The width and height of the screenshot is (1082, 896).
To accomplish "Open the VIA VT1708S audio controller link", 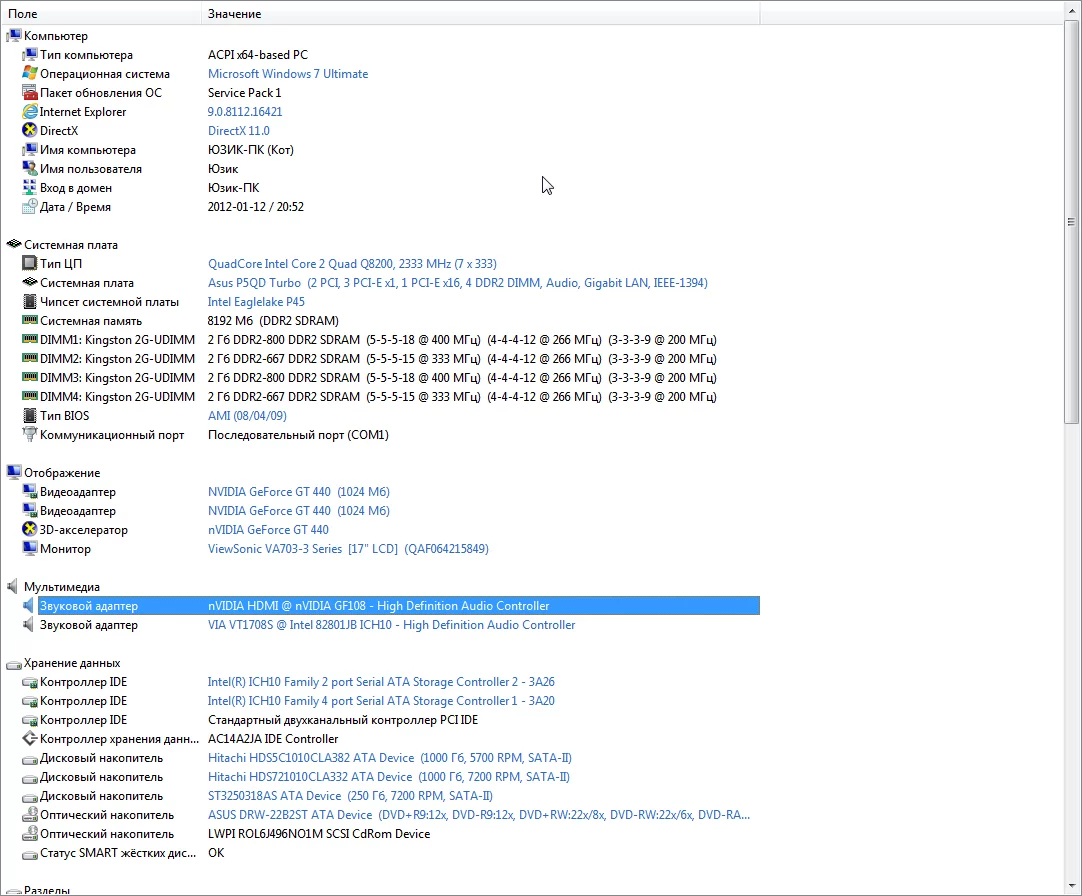I will [x=391, y=625].
